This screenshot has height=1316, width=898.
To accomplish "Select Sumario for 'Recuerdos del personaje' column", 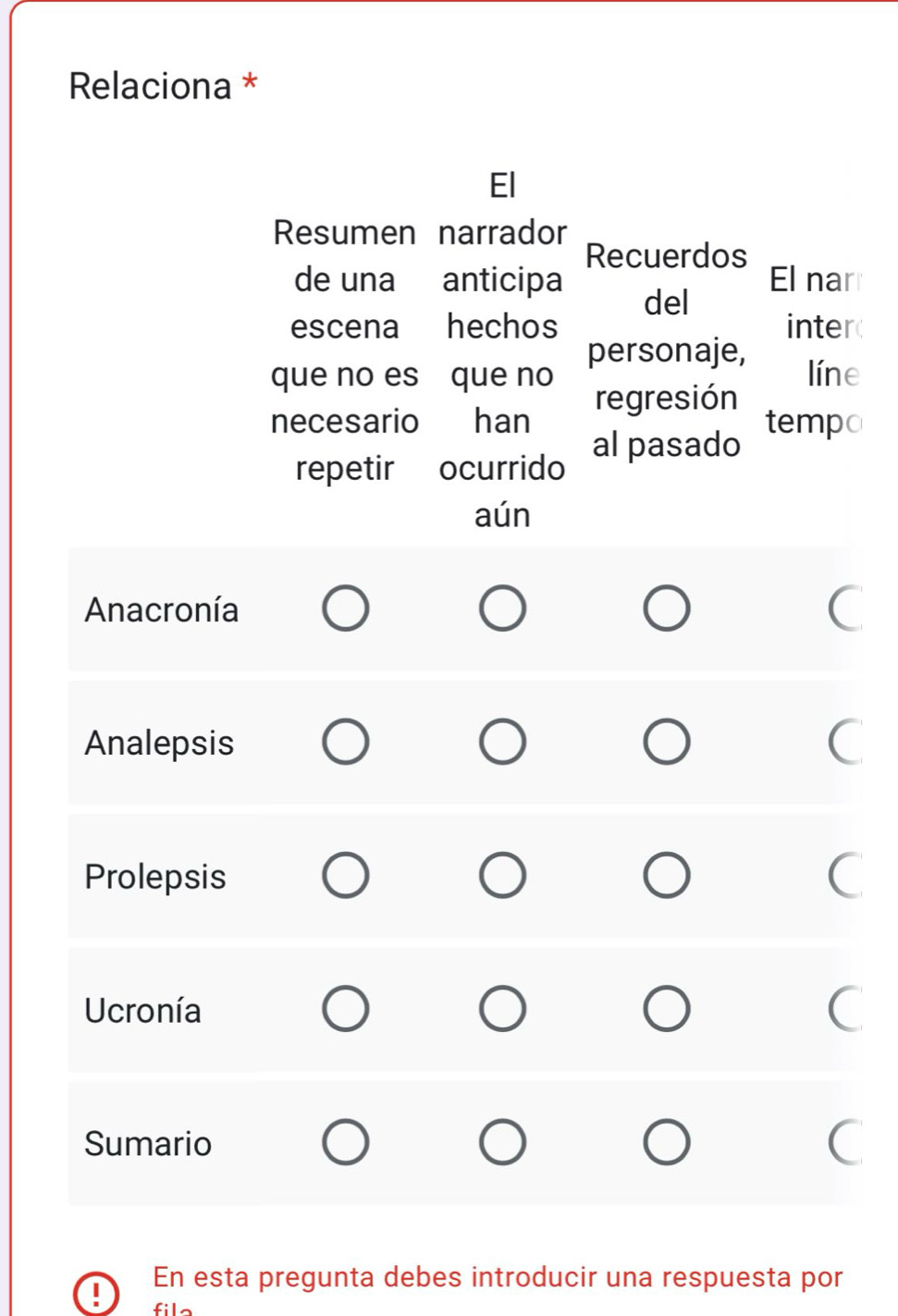I will tap(667, 1142).
